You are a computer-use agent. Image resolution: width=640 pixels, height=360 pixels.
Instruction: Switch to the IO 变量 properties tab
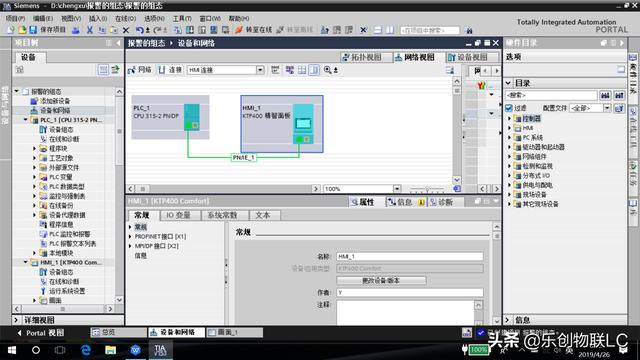click(178, 215)
